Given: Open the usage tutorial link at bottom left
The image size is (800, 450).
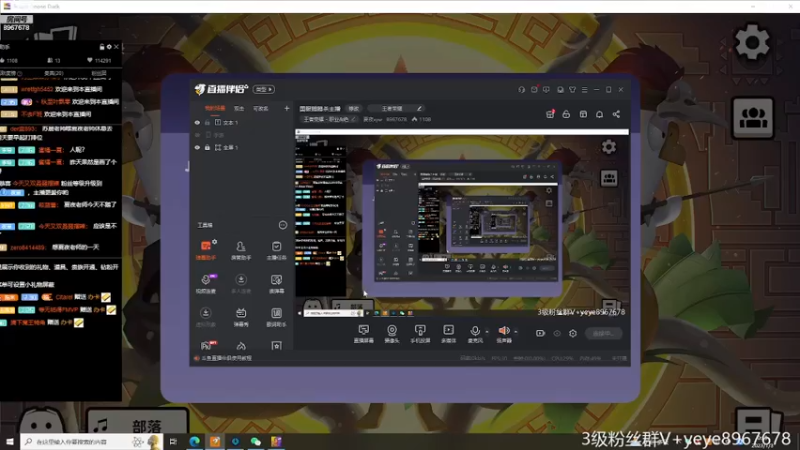Looking at the screenshot, I should (226, 358).
